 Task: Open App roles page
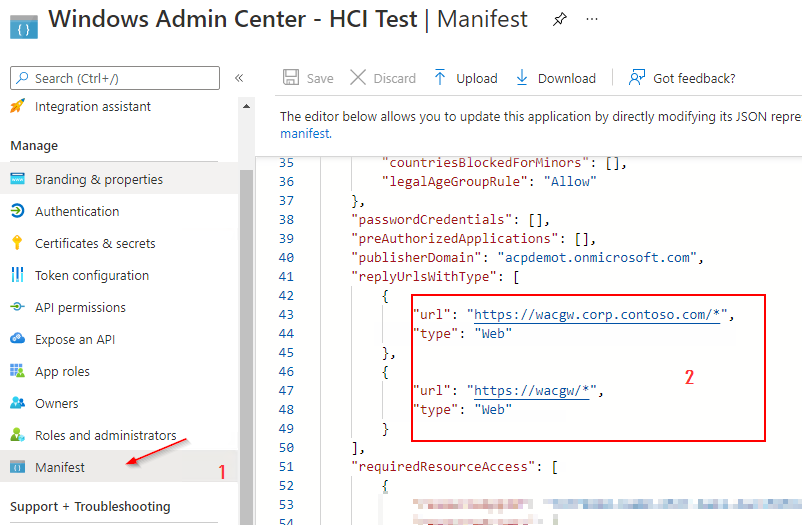click(62, 371)
